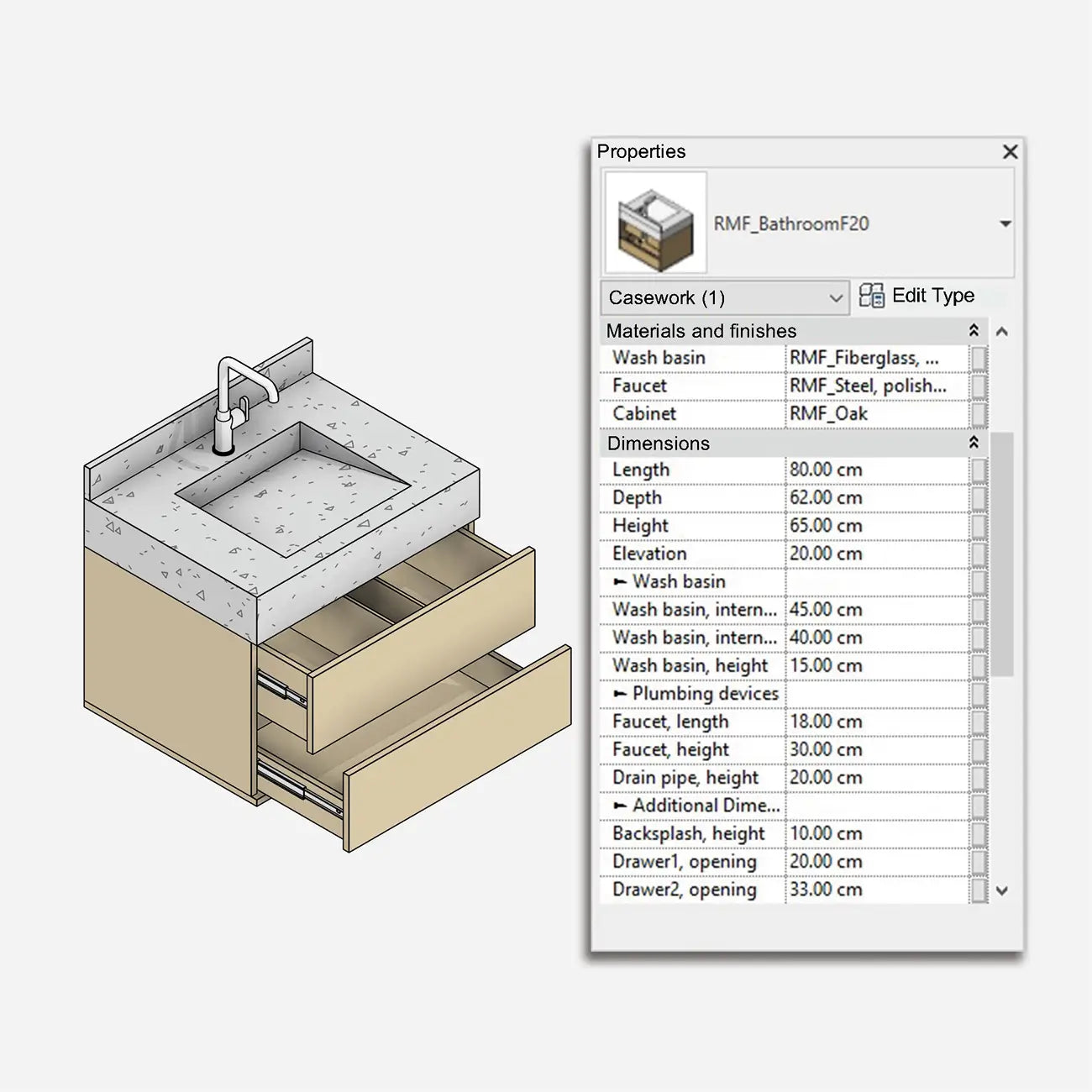Click the scroll up arrow in Properties
Screen dimensions: 1092x1092
1001,332
